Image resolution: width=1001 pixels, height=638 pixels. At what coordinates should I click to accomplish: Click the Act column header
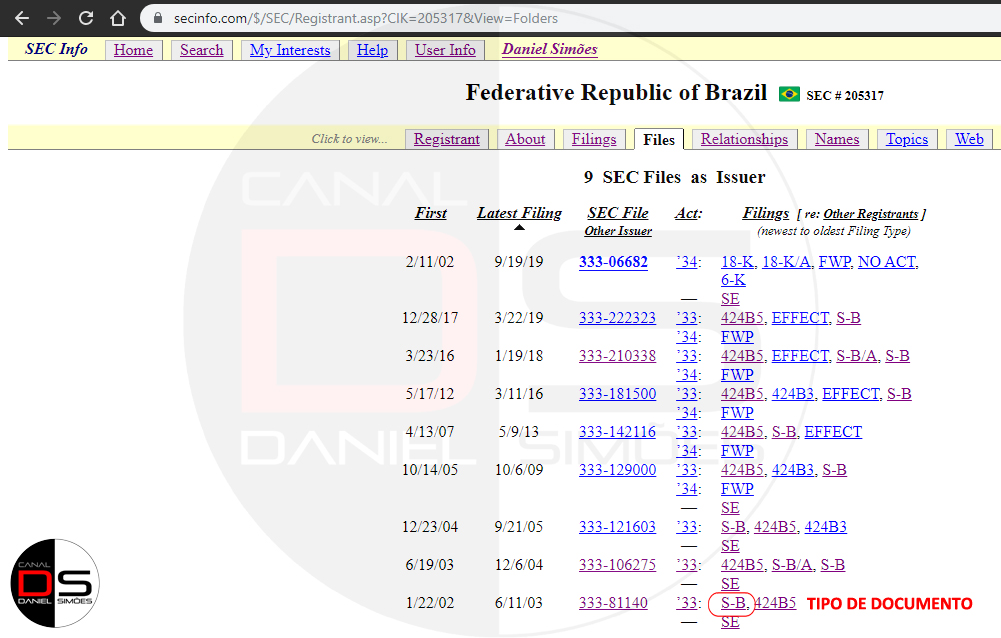[688, 213]
